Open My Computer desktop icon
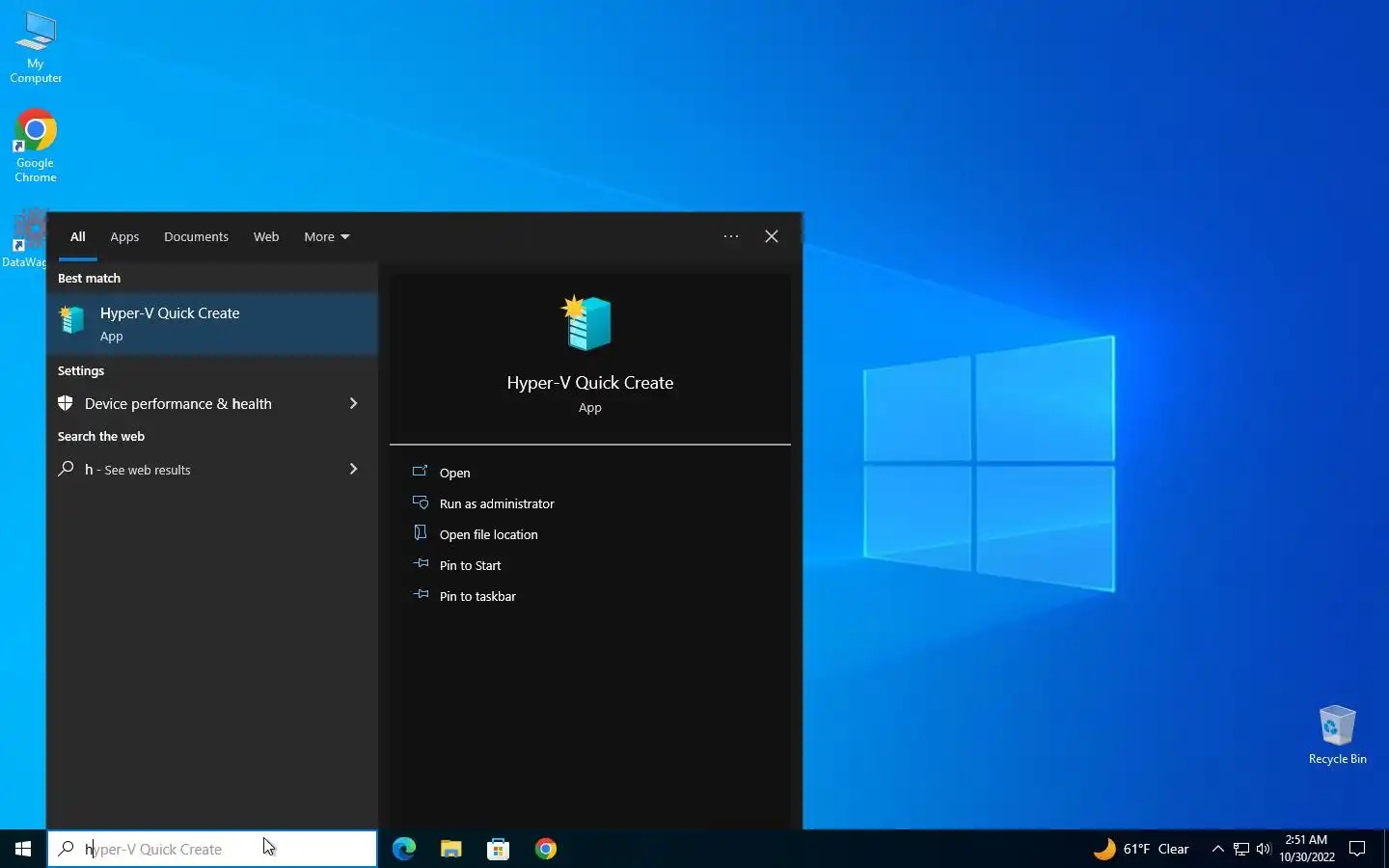This screenshot has width=1389, height=868. pos(36,46)
